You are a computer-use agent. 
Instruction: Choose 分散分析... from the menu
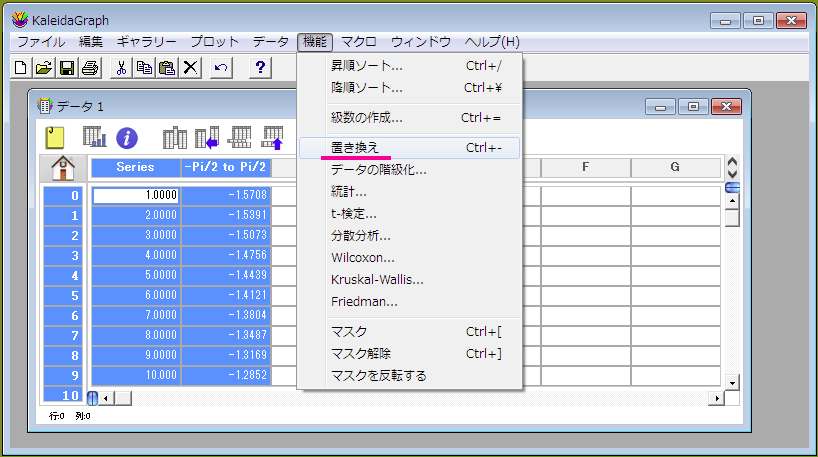tap(410, 236)
